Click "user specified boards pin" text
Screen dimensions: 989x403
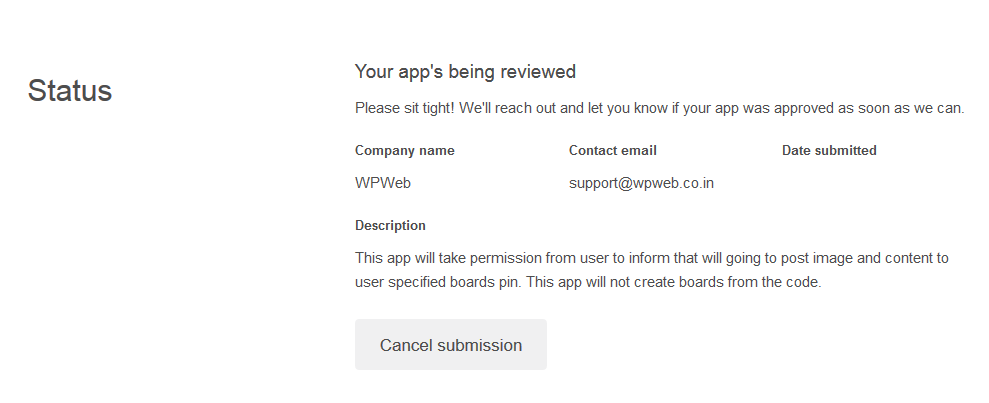coord(437,282)
